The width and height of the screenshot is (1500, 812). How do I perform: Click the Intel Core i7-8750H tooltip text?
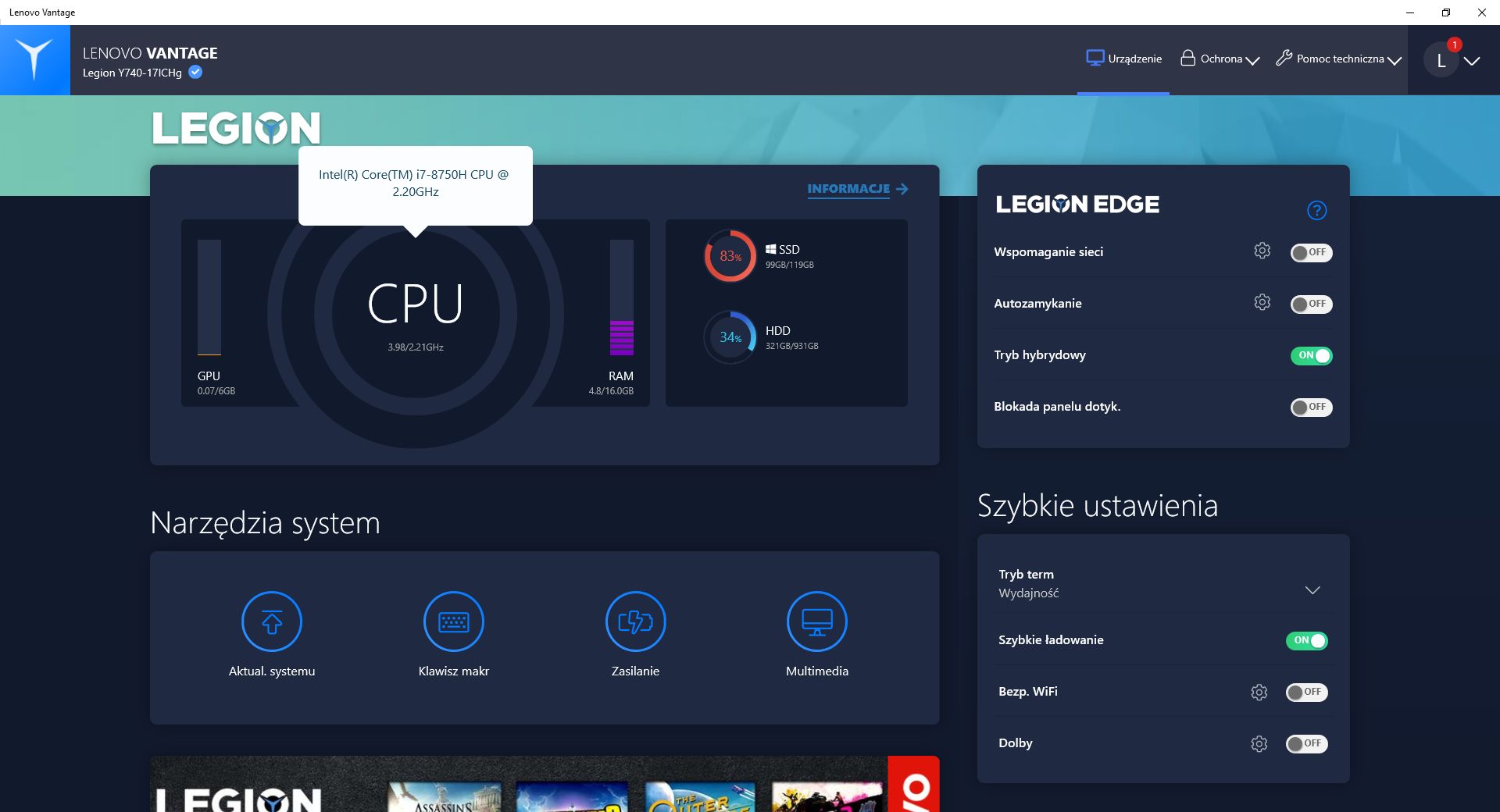[415, 183]
